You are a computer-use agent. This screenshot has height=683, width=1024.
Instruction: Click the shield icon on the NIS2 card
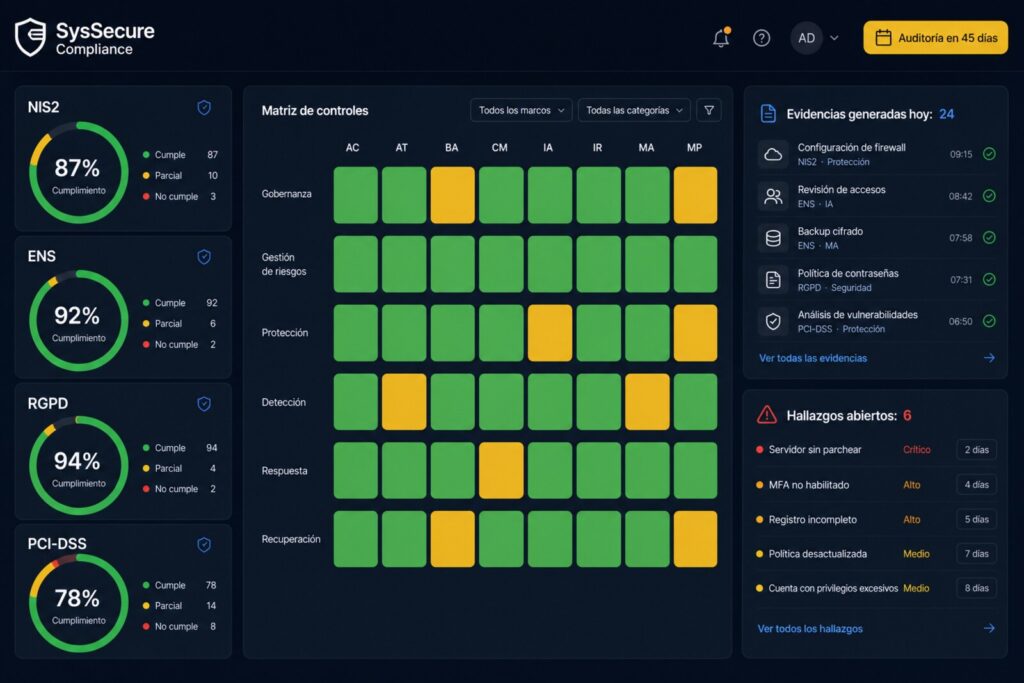(x=204, y=107)
